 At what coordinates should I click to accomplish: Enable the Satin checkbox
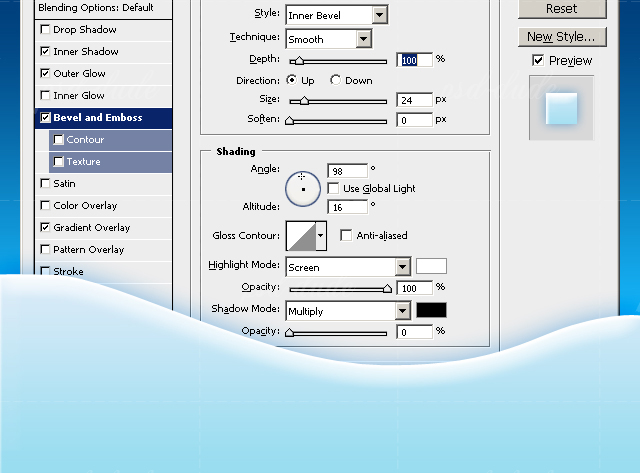tap(45, 184)
